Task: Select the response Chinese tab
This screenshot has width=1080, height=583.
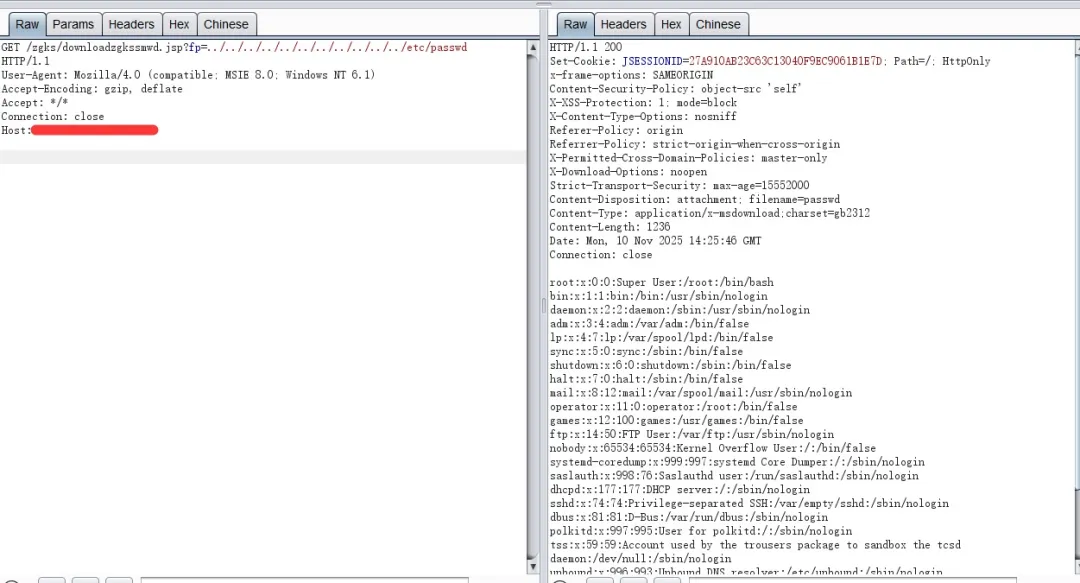Action: (x=718, y=24)
